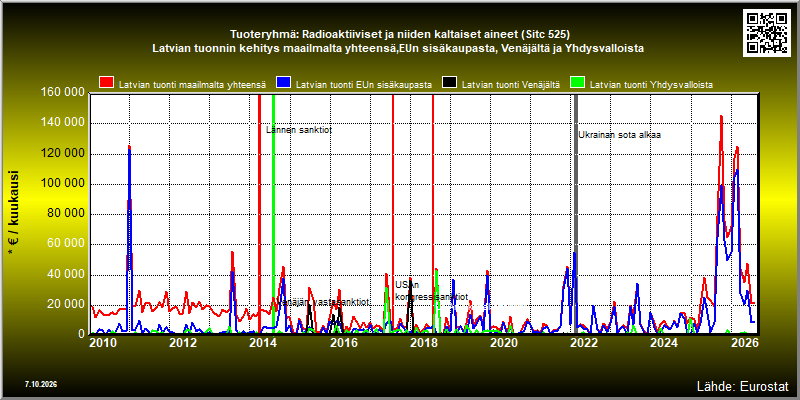Select legend label Latvian tuonti maailmalta yhteensä
Viewport: 800px width, 400px height.
[192, 85]
